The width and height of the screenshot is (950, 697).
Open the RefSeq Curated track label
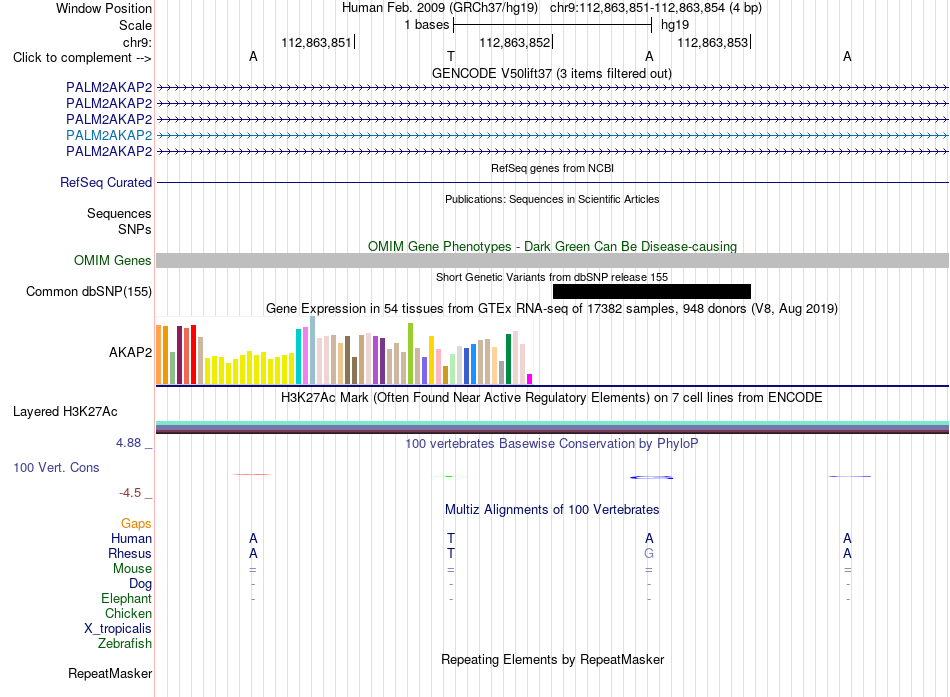click(x=106, y=182)
